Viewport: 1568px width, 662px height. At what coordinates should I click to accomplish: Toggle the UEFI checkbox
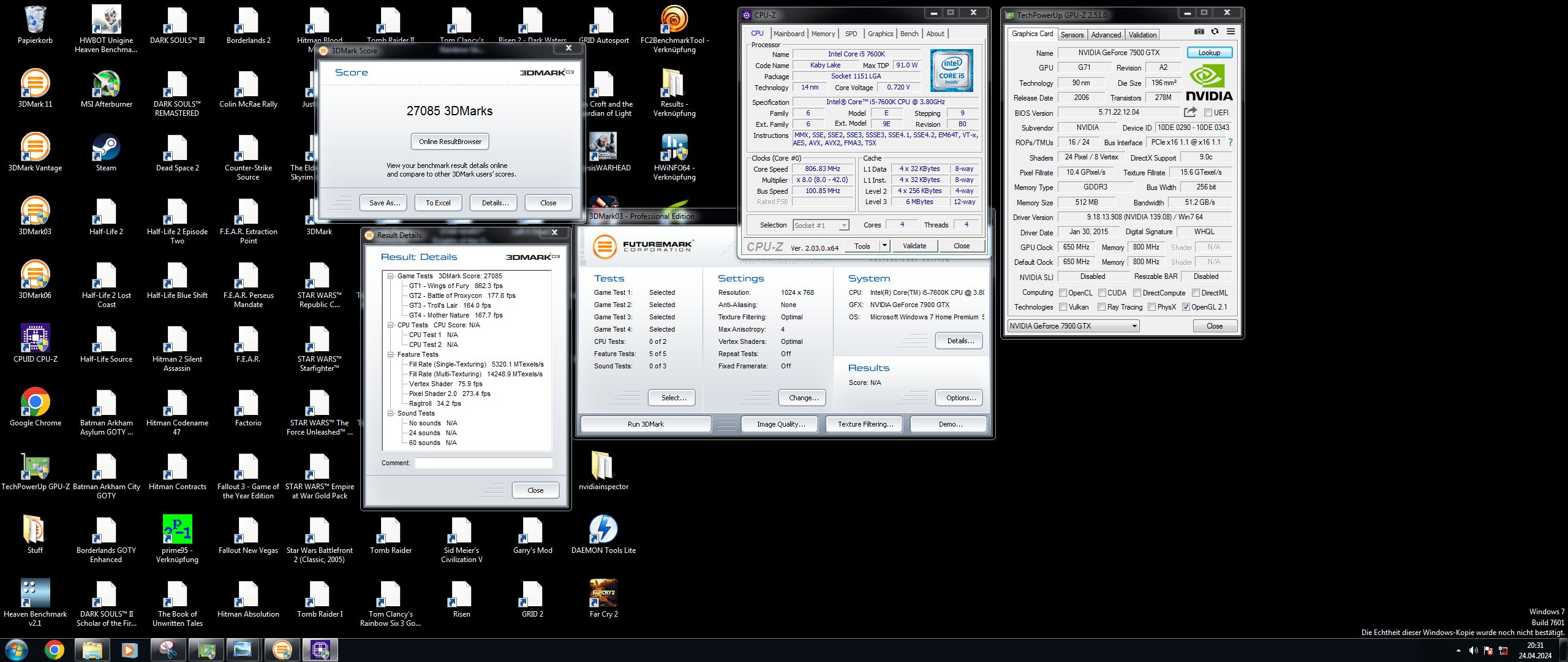point(1208,113)
